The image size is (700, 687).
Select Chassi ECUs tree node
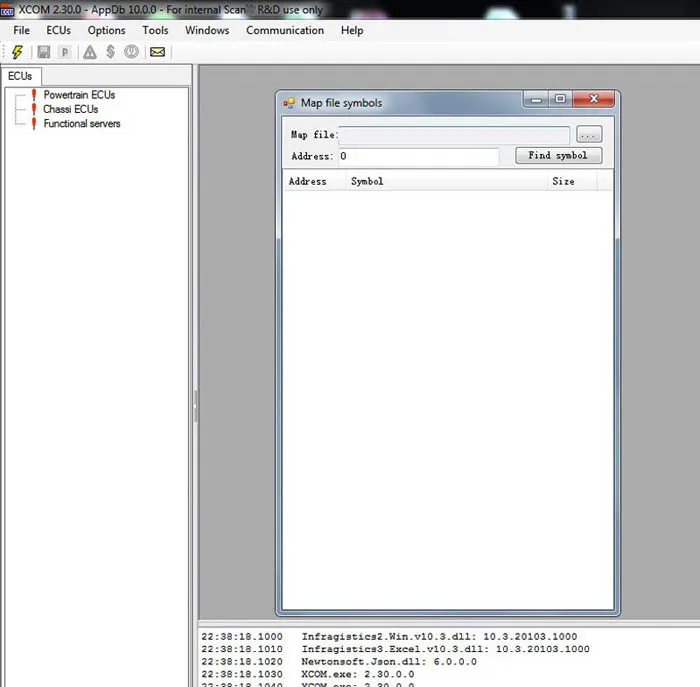pyautogui.click(x=71, y=109)
